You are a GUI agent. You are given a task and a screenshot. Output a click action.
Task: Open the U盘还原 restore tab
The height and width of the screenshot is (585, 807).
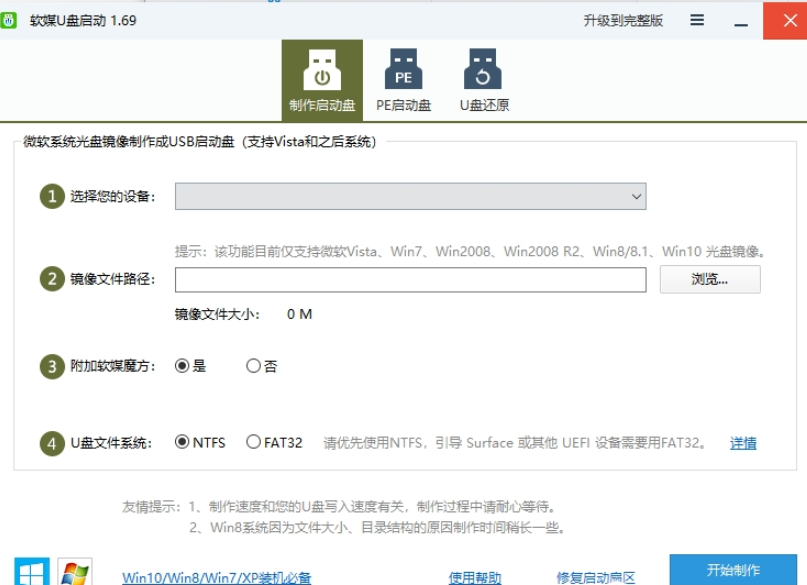pos(484,79)
